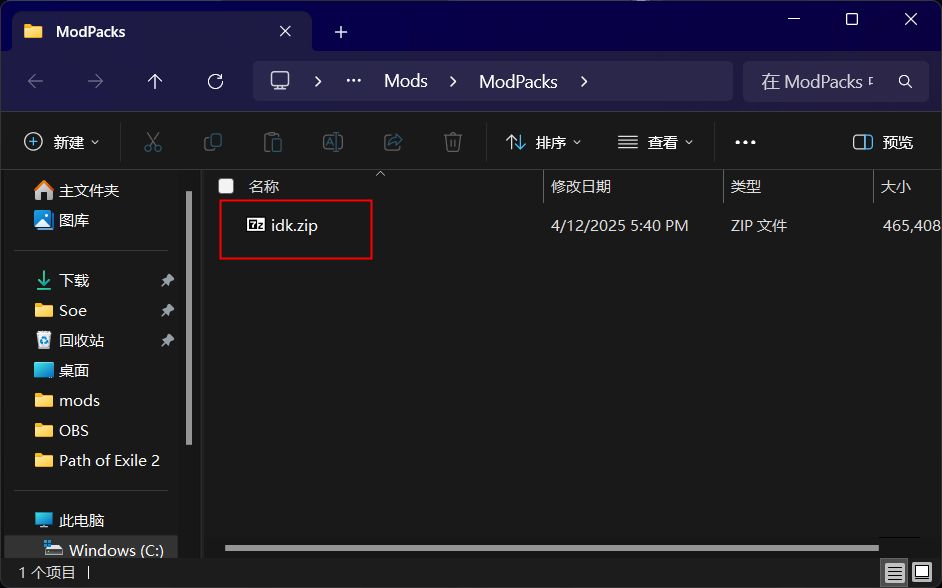Open 下载 folder in sidebar
Viewport: 942px width, 588px height.
[x=61, y=280]
